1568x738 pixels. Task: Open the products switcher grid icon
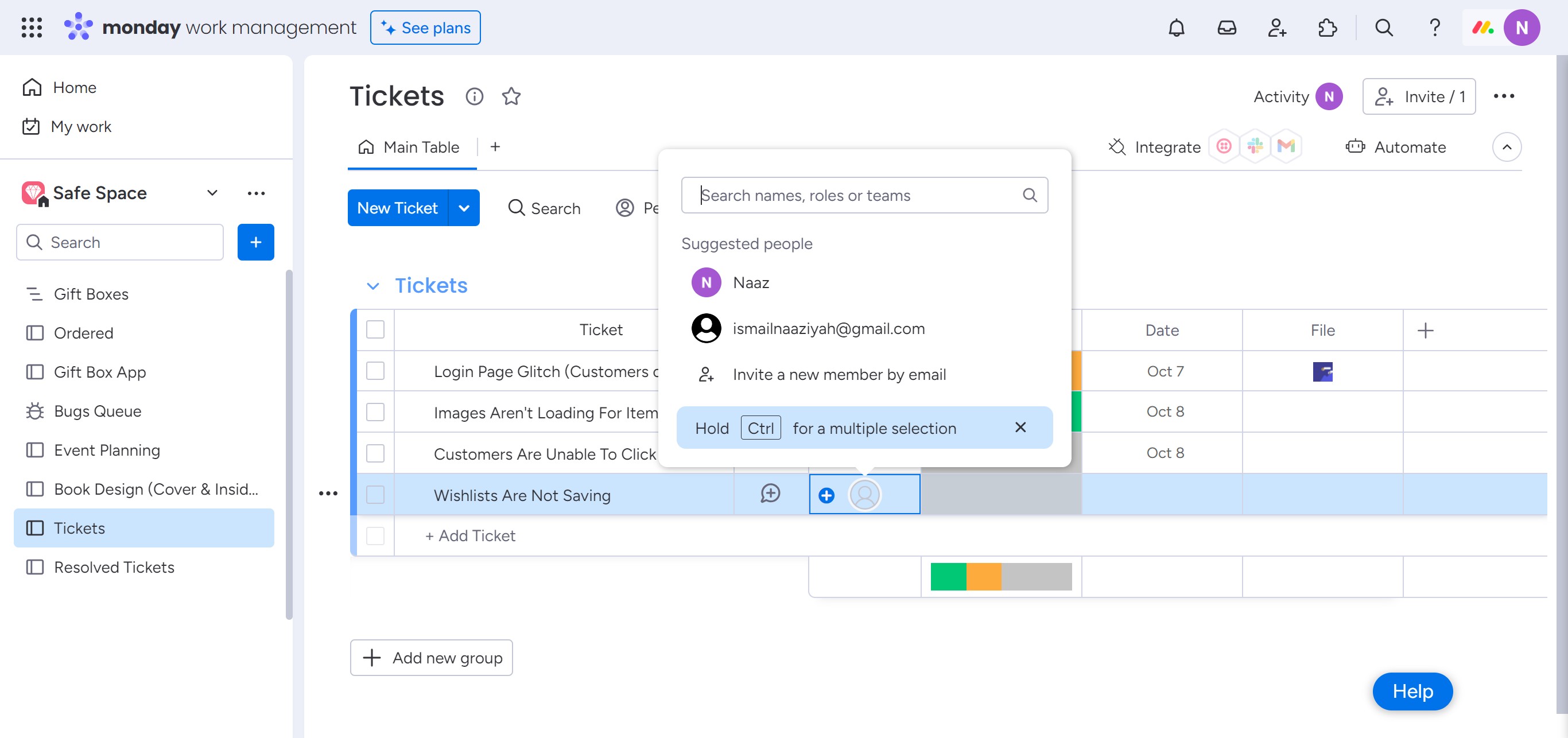tap(31, 28)
